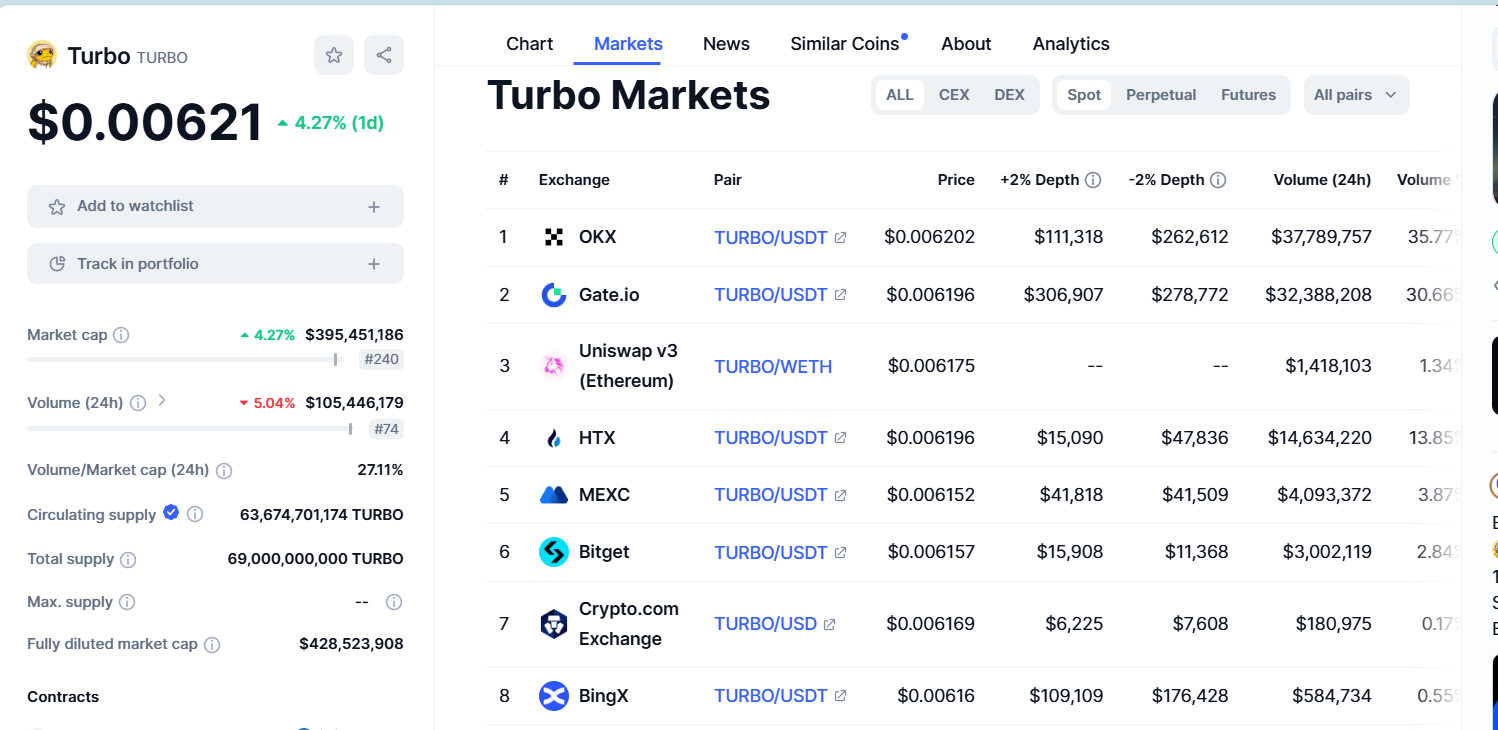Sort table by Price column header
The image size is (1498, 730).
[x=956, y=180]
